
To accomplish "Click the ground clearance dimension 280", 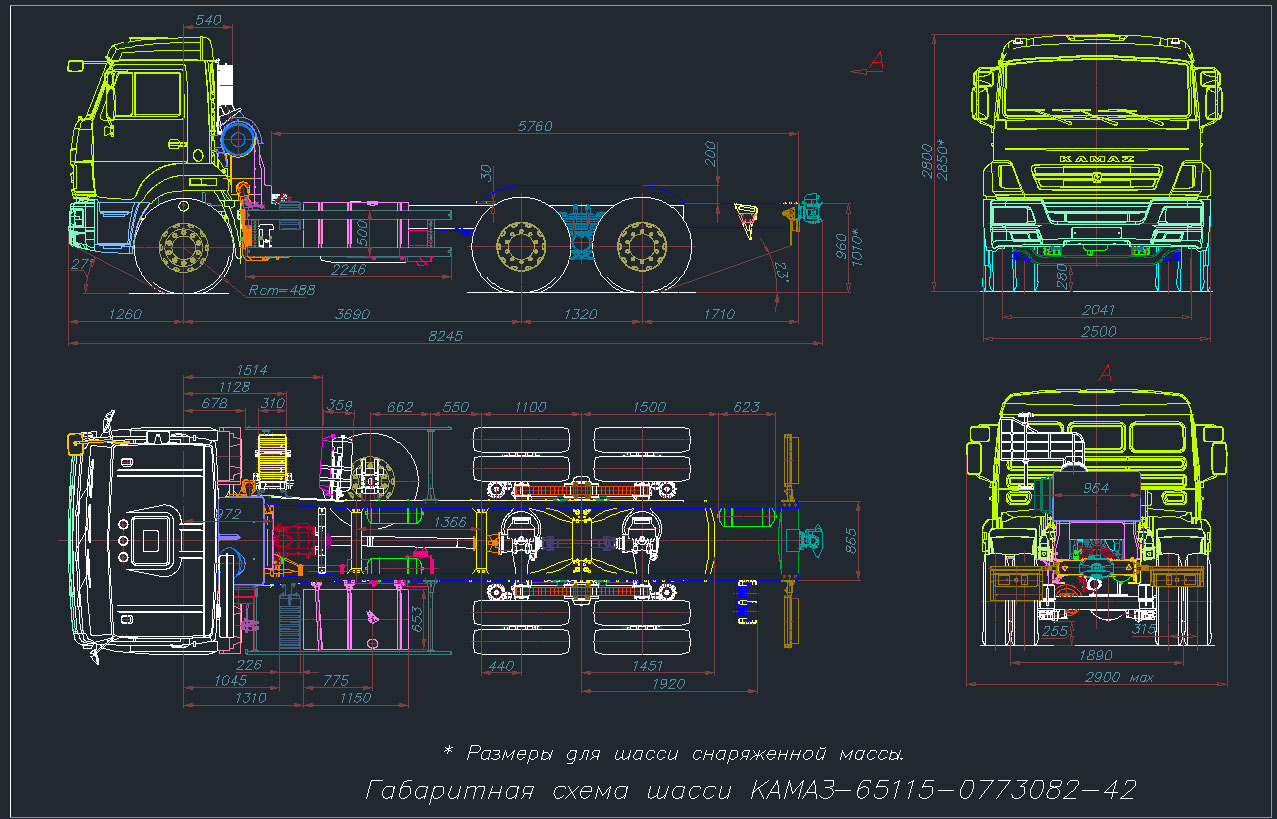I will pos(1061,274).
